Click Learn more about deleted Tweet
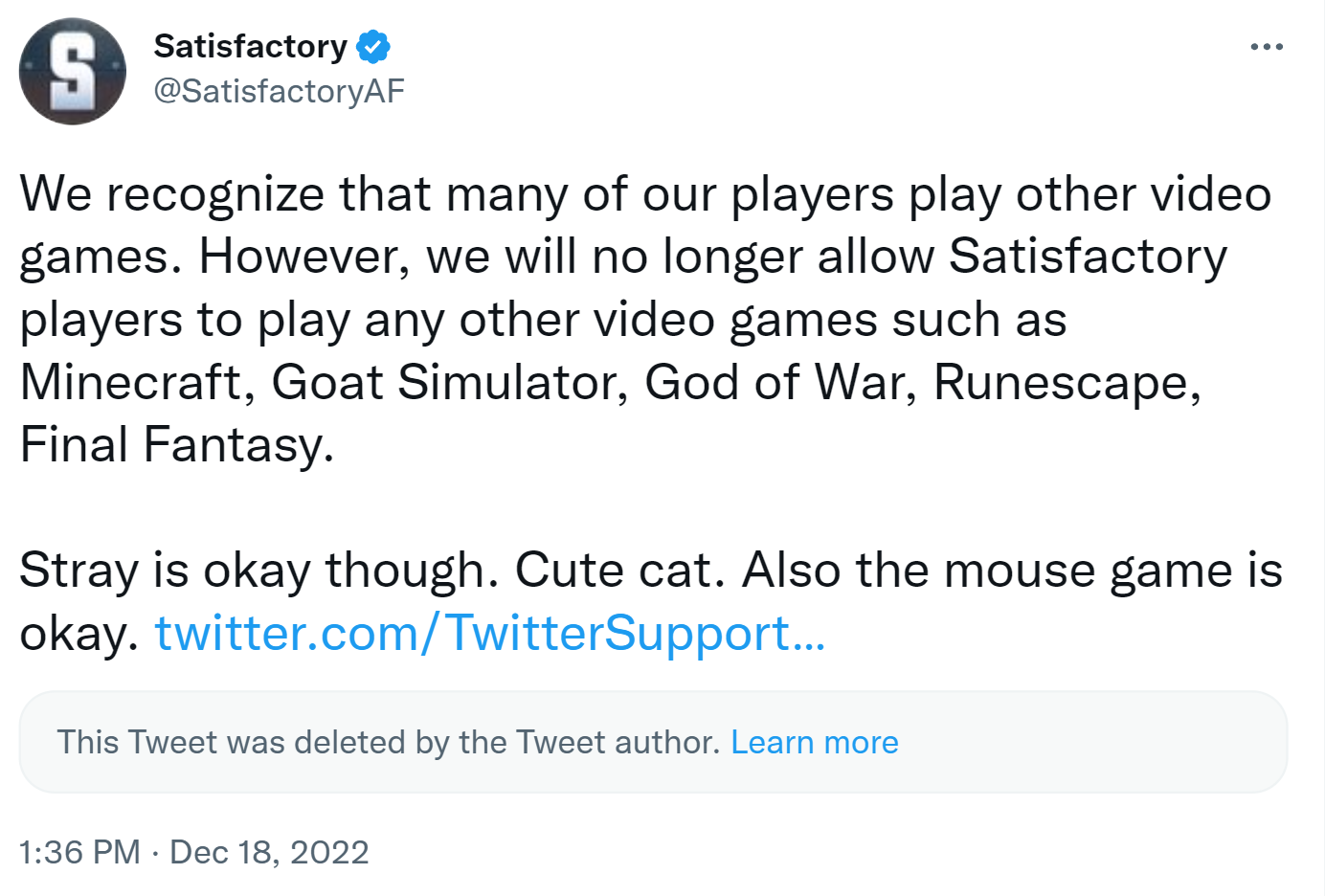This screenshot has height=896, width=1325. pyautogui.click(x=814, y=743)
